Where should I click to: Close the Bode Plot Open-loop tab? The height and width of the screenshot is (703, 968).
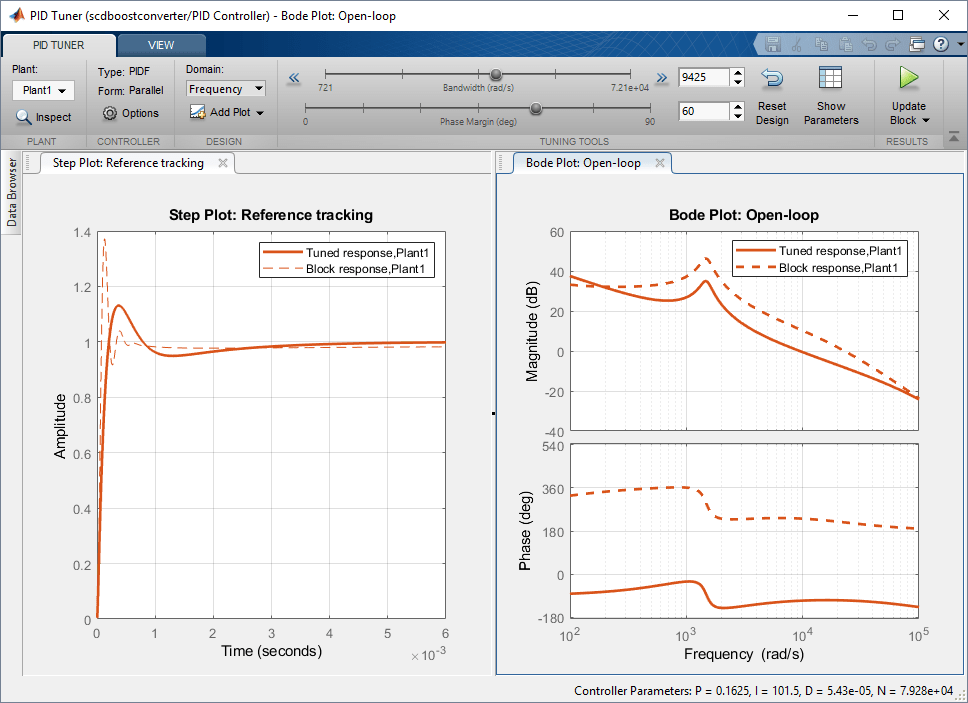coord(660,163)
